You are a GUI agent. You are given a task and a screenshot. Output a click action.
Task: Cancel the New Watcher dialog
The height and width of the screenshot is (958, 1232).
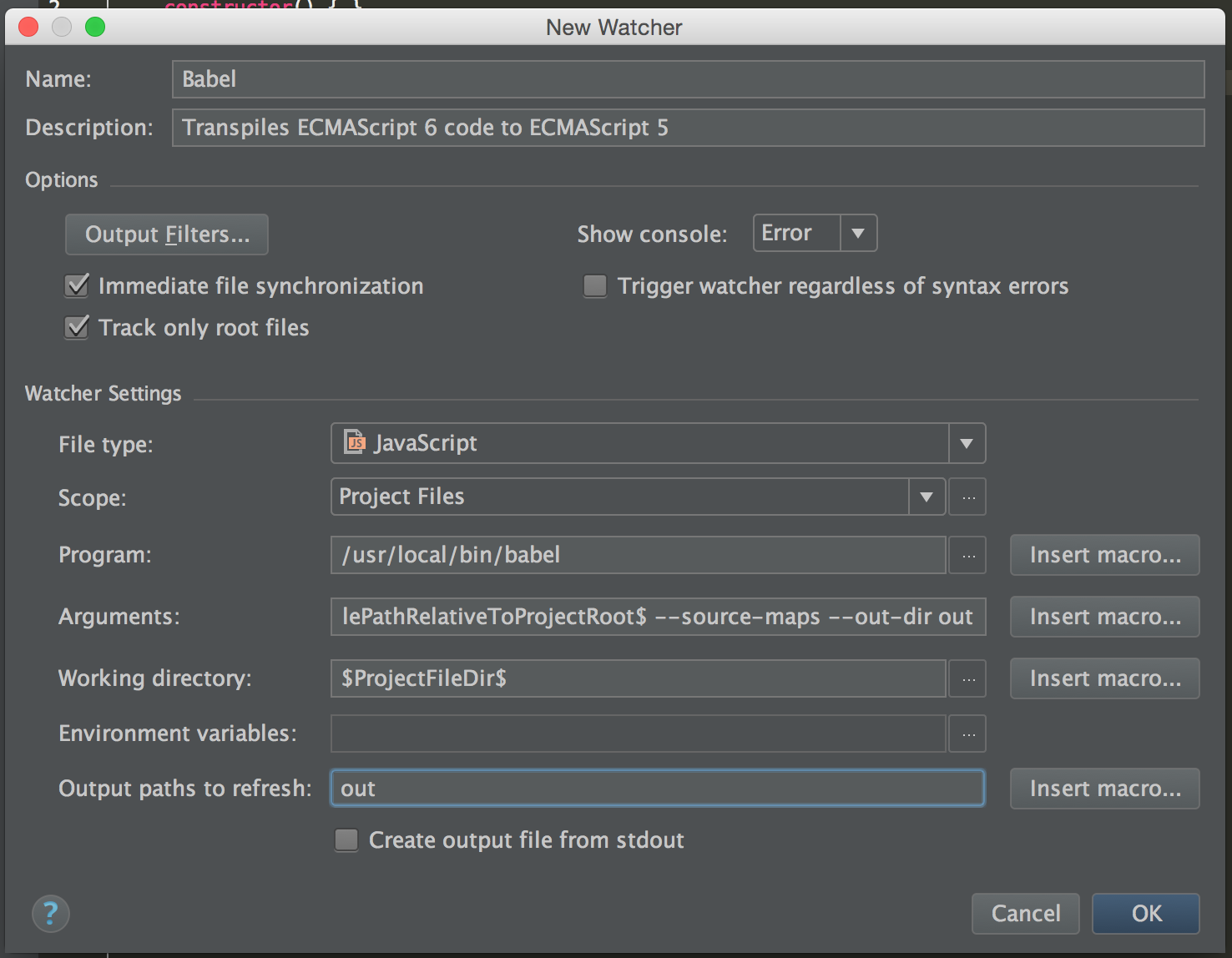1026,914
